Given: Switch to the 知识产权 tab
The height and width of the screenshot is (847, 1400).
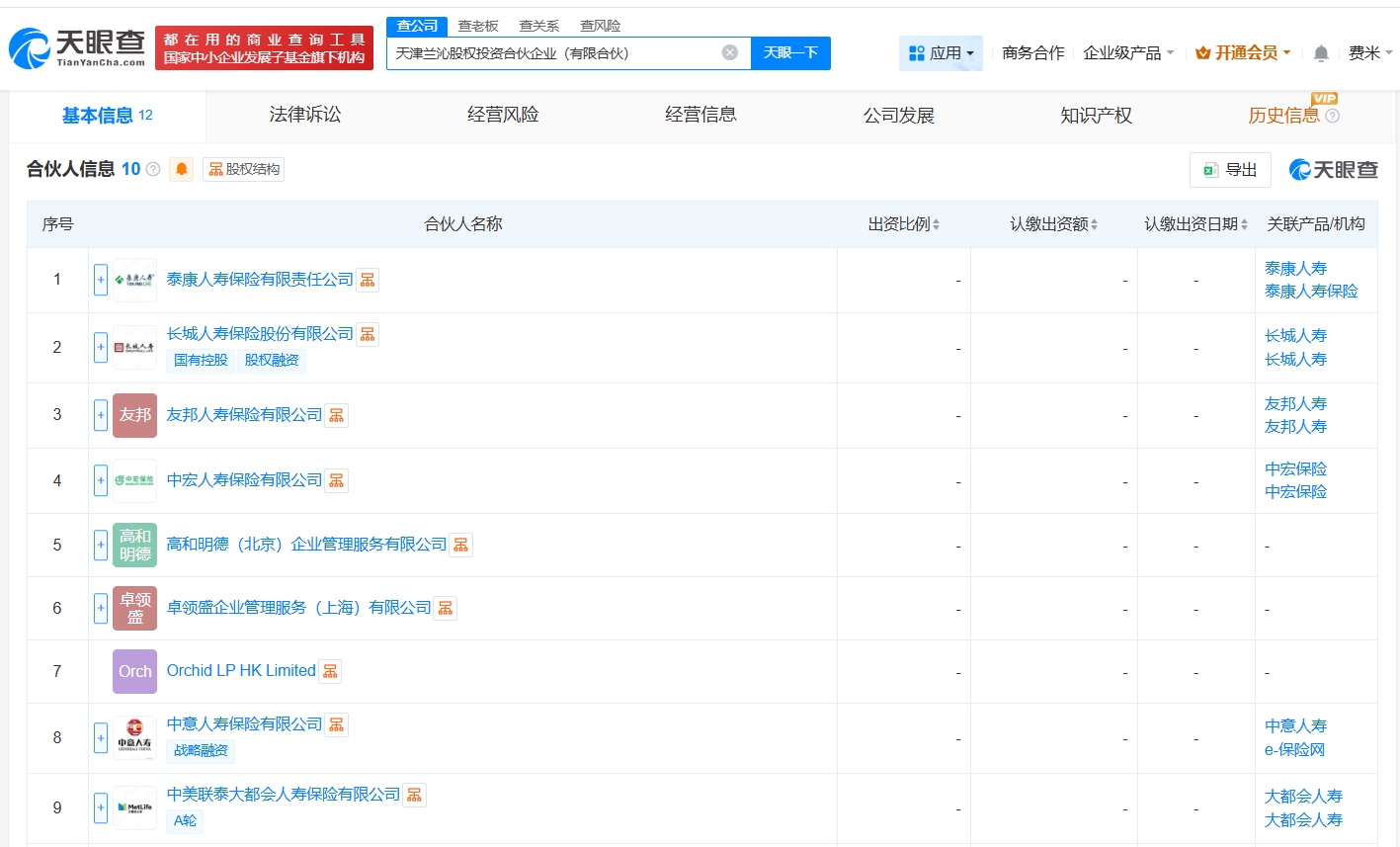Looking at the screenshot, I should pos(1096,116).
